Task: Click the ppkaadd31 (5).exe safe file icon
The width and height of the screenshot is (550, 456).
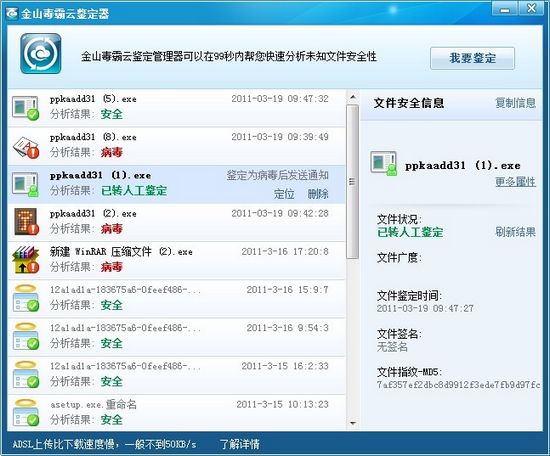Action: [x=26, y=108]
